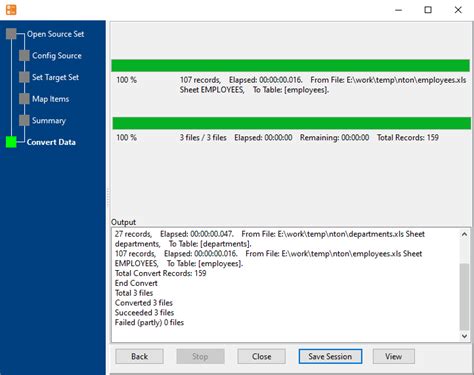This screenshot has height=375, width=474.
Task: Click the Output scrollbar up arrow
Action: (x=464, y=234)
